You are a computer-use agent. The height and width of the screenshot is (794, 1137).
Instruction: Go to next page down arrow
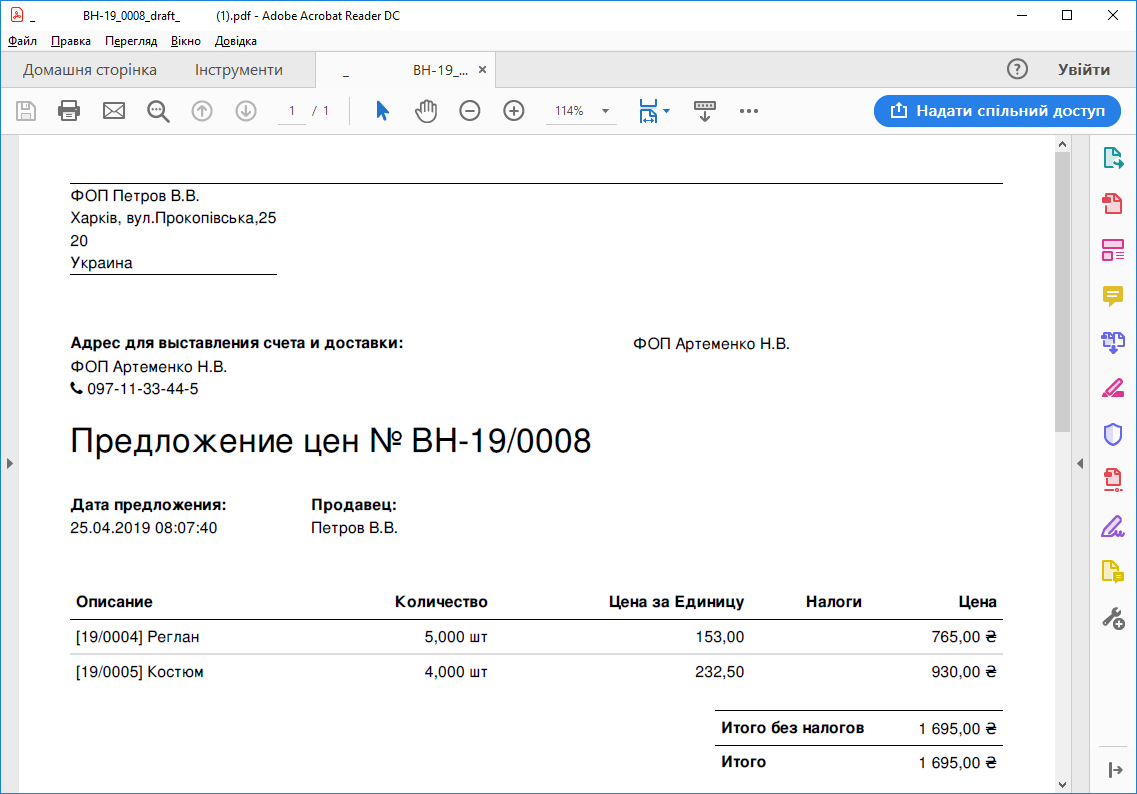[246, 111]
